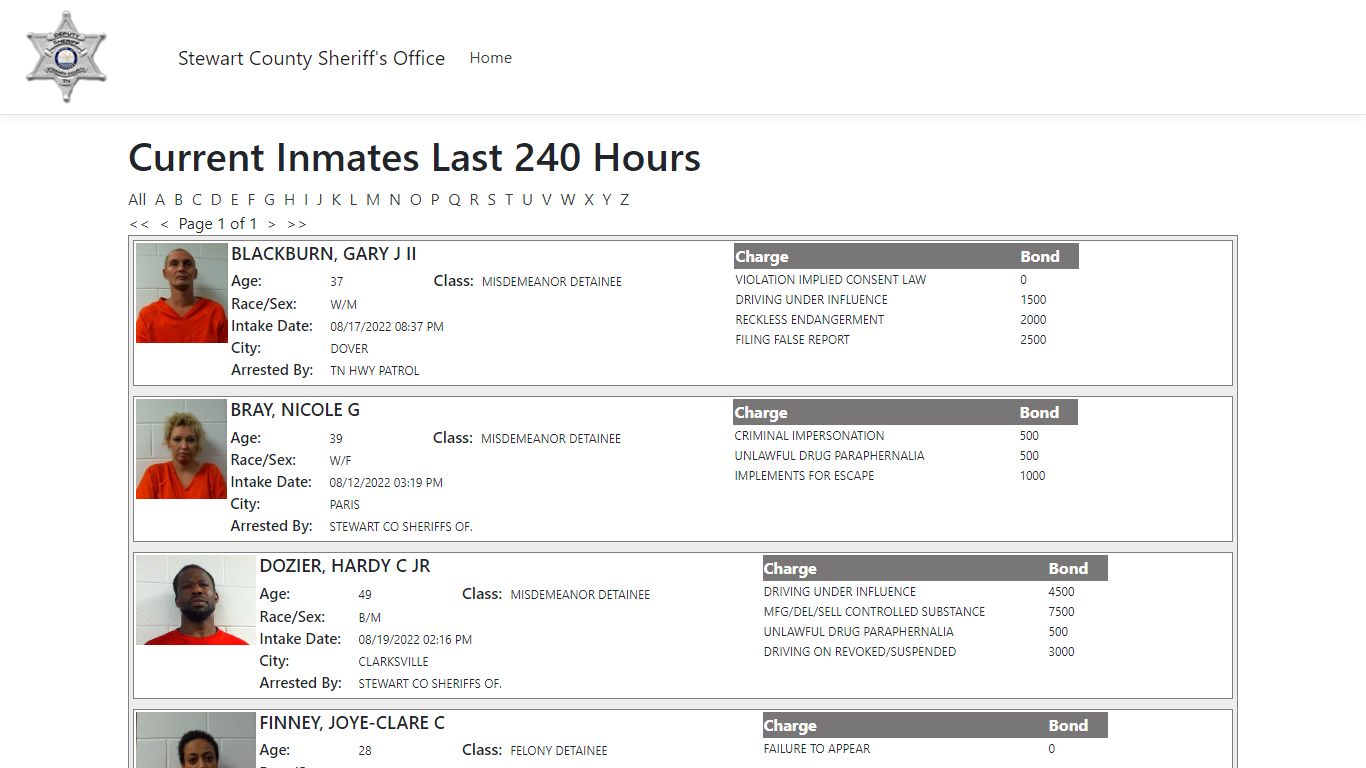
Task: Filter inmates by letter E
Action: click(x=235, y=199)
